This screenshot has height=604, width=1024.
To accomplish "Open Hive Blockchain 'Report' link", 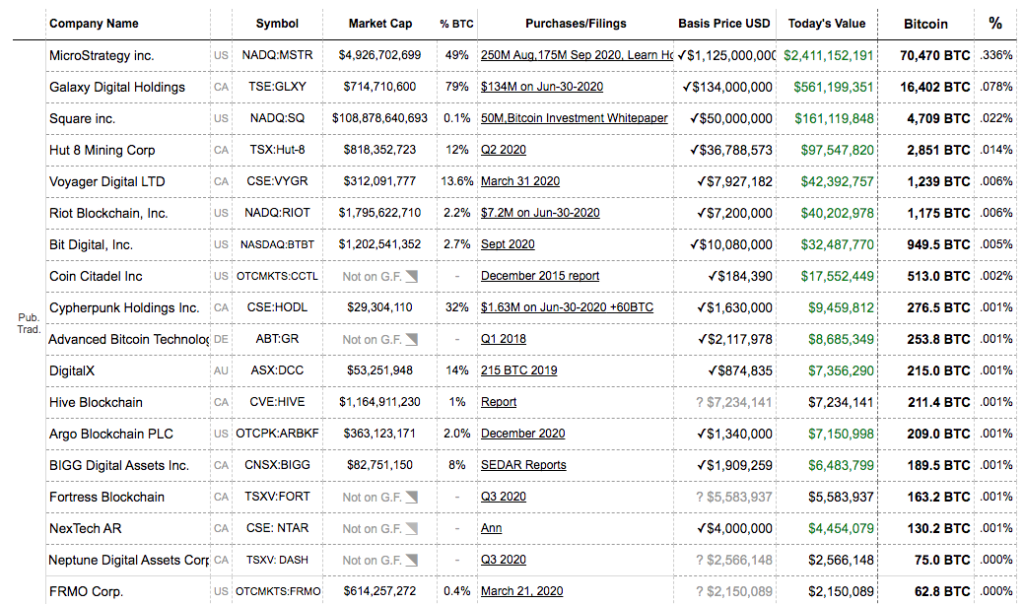I will point(499,402).
